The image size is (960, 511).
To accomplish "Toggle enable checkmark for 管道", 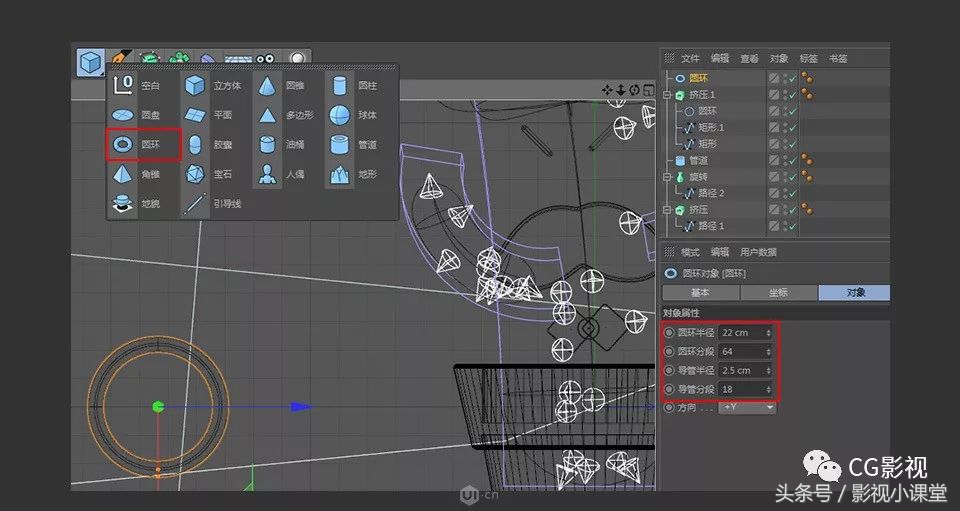I will click(x=793, y=160).
